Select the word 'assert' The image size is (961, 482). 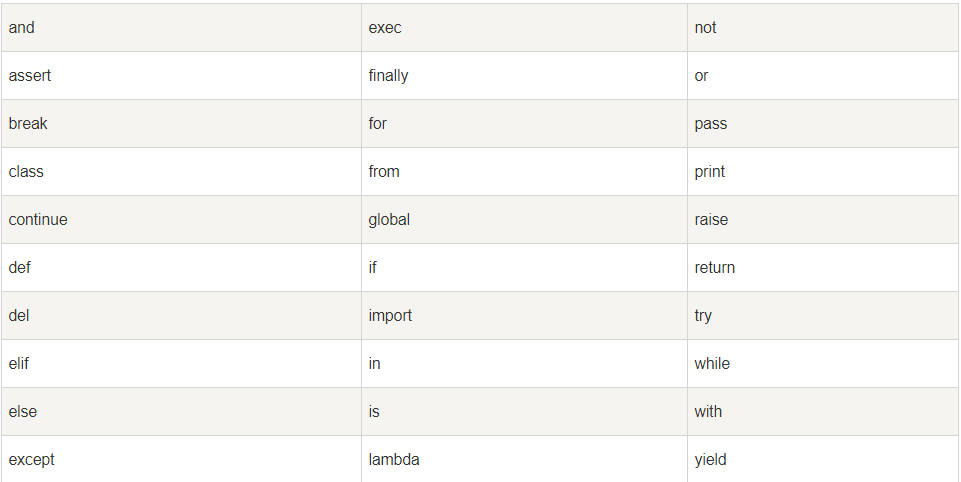(x=30, y=76)
